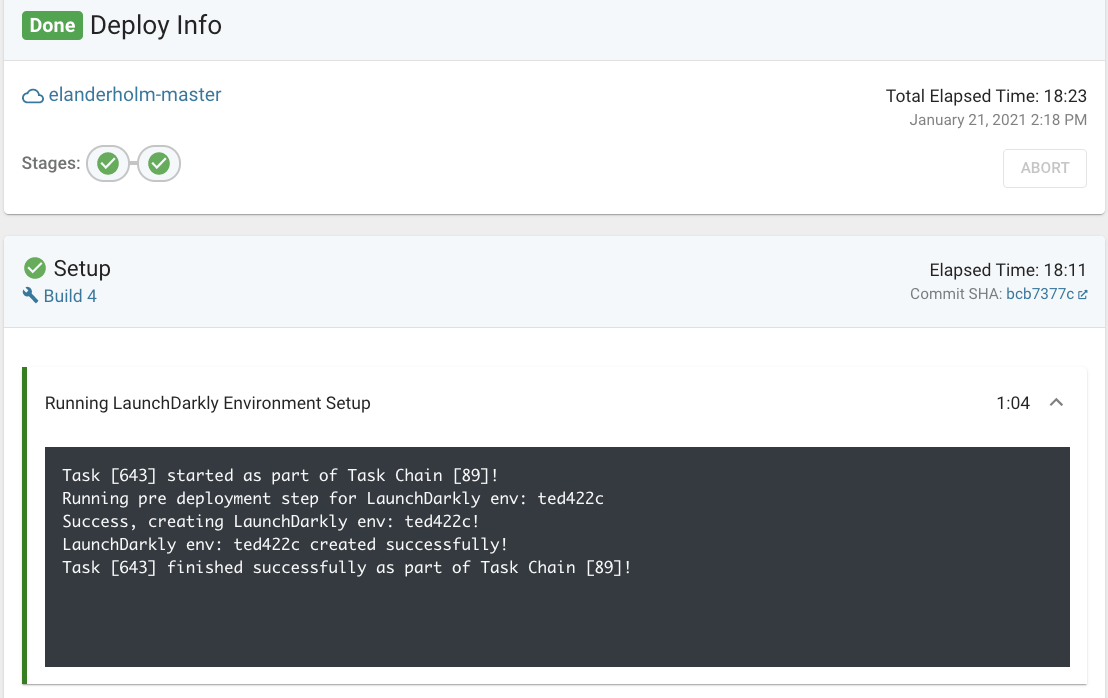This screenshot has width=1108, height=698.
Task: Collapse the LaunchDarkly Environment Setup log
Action: click(x=1057, y=402)
